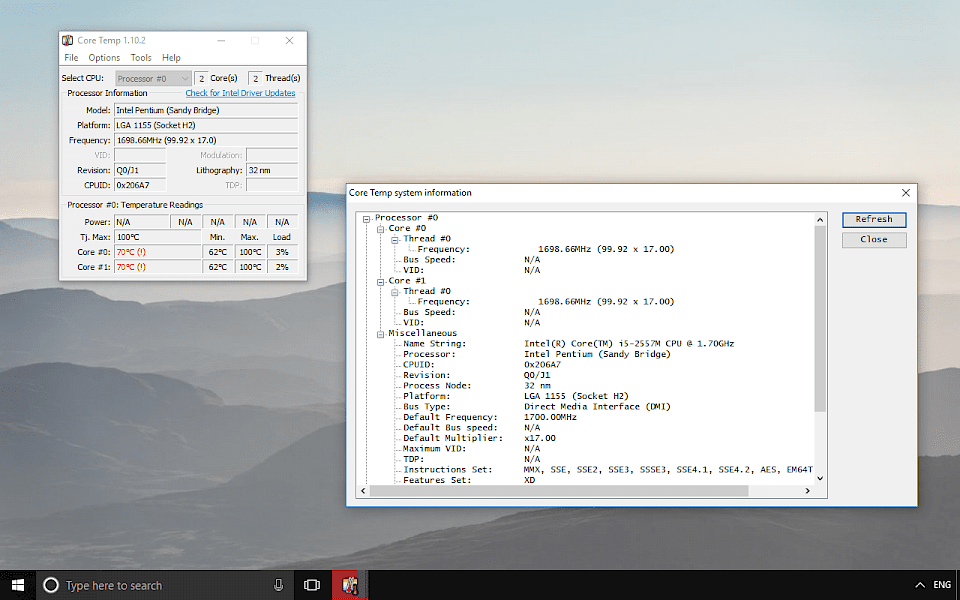The height and width of the screenshot is (600, 960).
Task: Click the Core #0 temperature '70°C (!)'
Action: (x=157, y=252)
